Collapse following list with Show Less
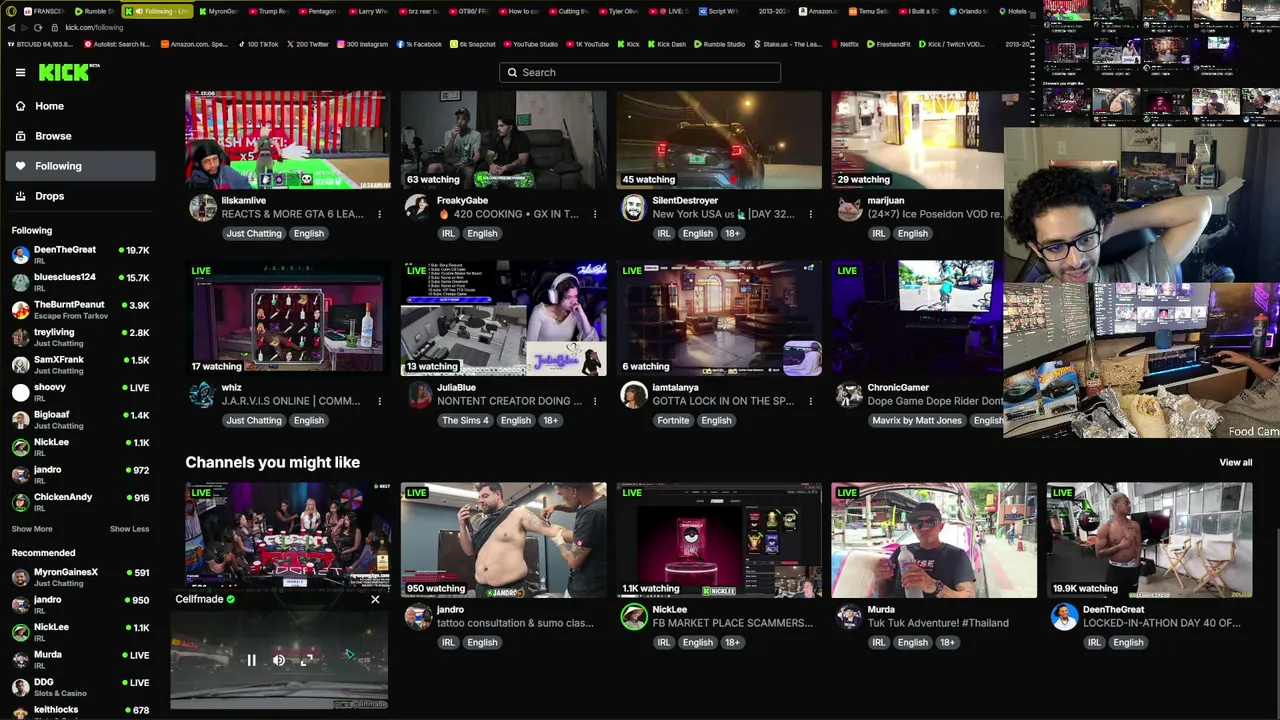Screen dimensions: 1280x720 click(129, 529)
